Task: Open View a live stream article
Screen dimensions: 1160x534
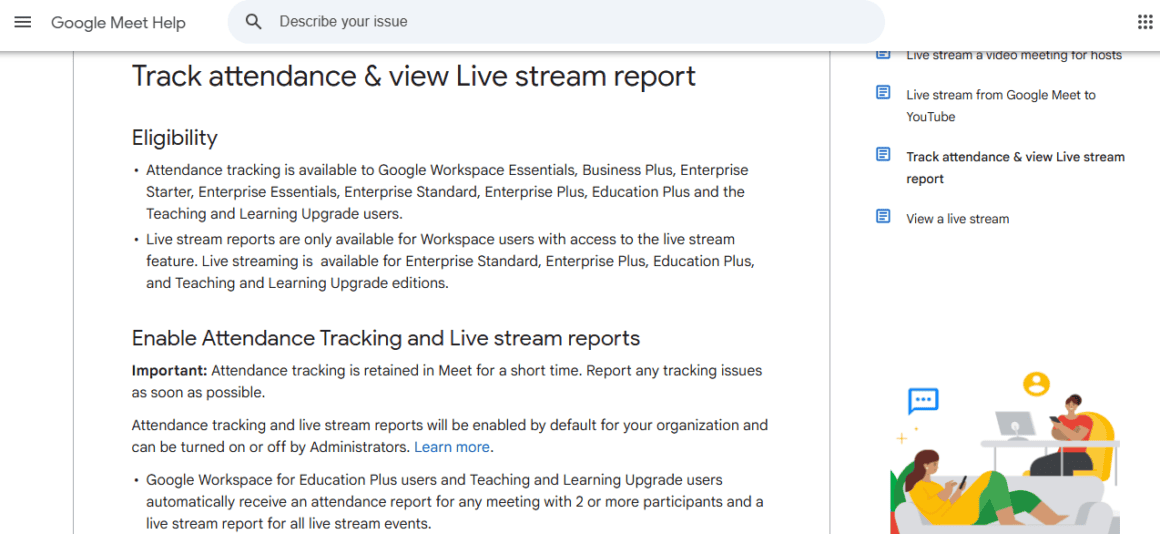Action: click(957, 219)
